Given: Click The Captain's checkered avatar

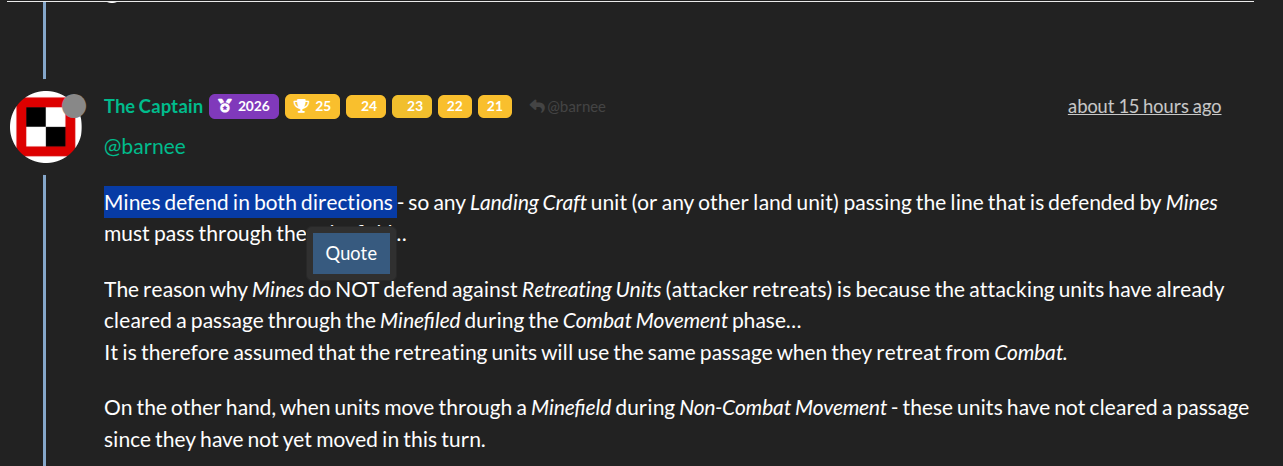Looking at the screenshot, I should pos(45,127).
